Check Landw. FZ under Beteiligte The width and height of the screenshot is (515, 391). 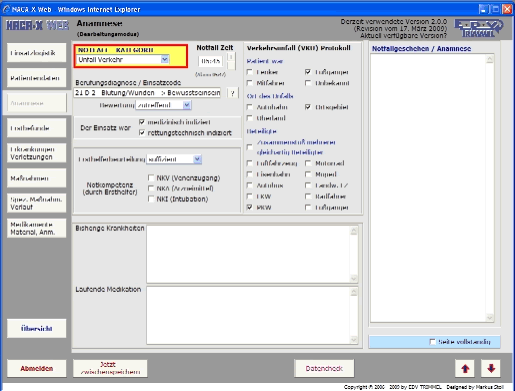[x=308, y=185]
